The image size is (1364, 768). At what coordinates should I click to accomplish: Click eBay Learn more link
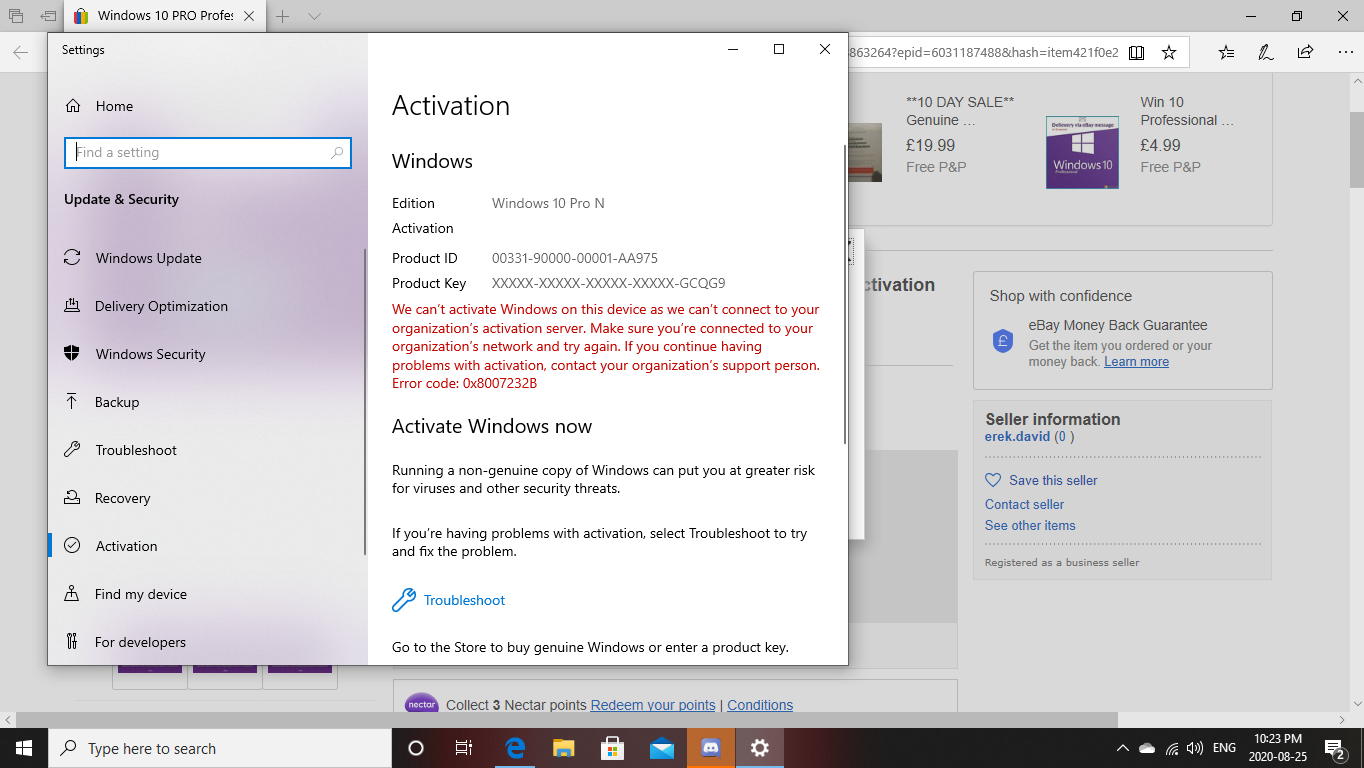click(x=1136, y=361)
